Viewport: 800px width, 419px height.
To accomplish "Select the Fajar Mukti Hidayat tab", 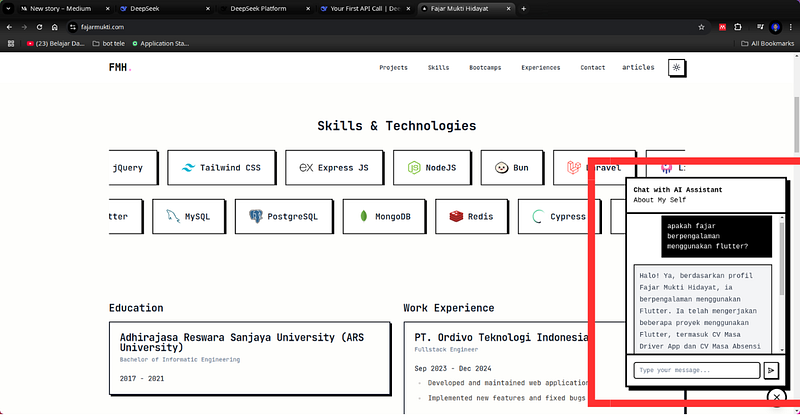I will [459, 9].
